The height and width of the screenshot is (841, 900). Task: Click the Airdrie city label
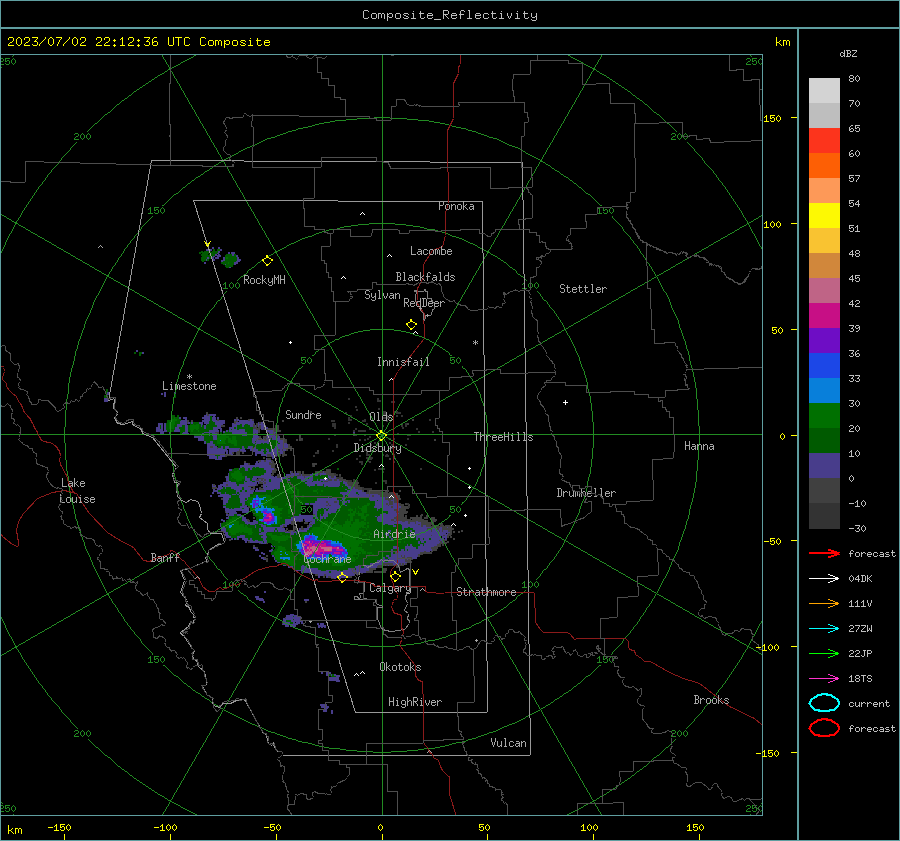click(394, 534)
